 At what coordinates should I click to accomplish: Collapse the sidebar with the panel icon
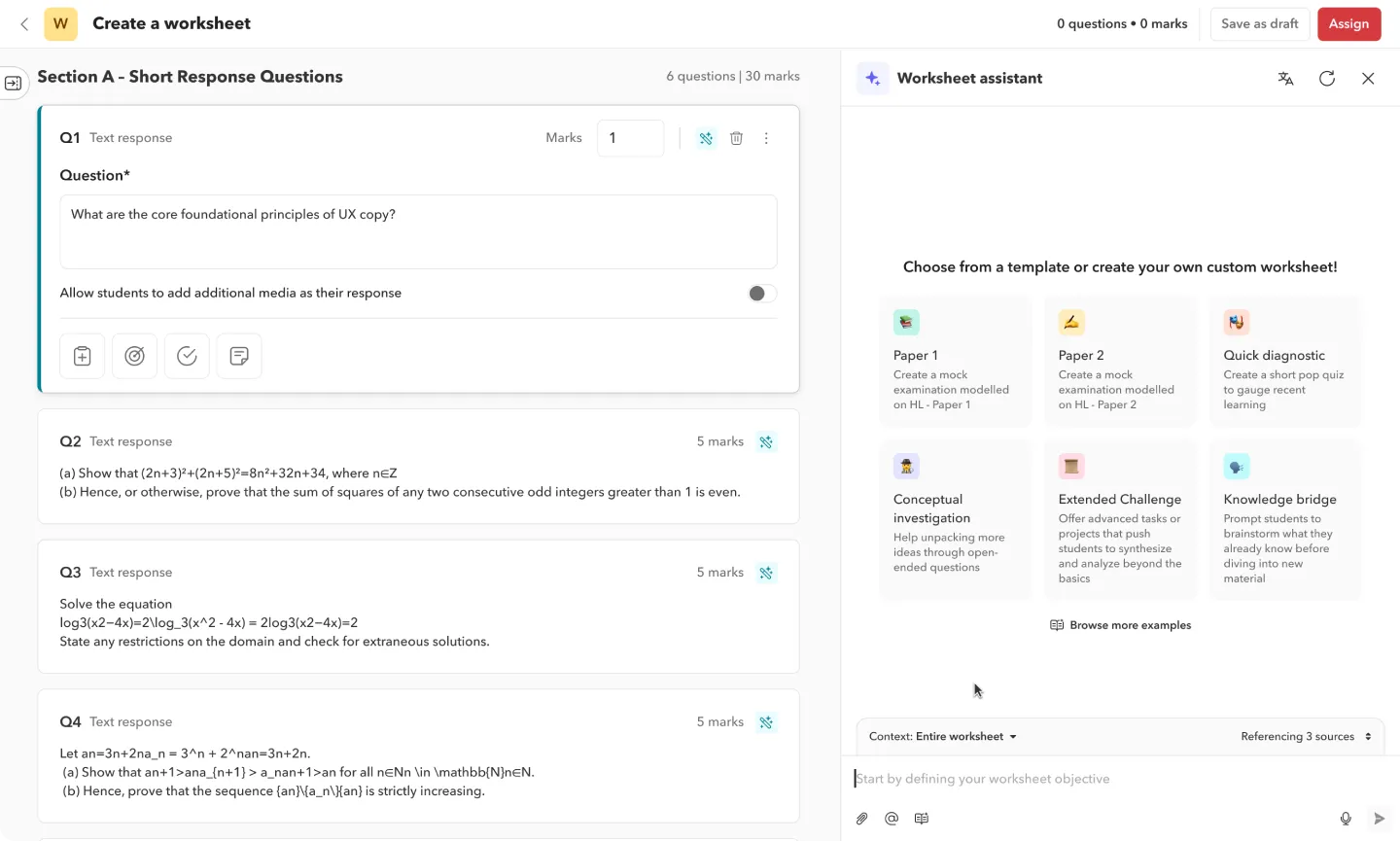pos(14,83)
